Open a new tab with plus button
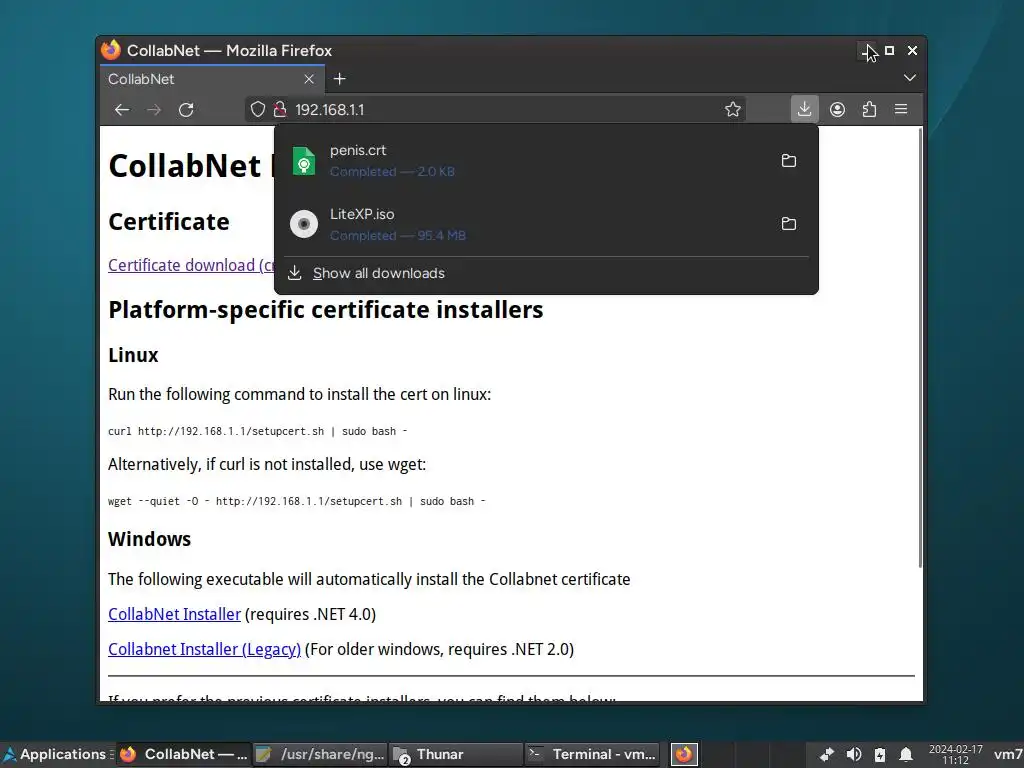The height and width of the screenshot is (768, 1024). 340,79
